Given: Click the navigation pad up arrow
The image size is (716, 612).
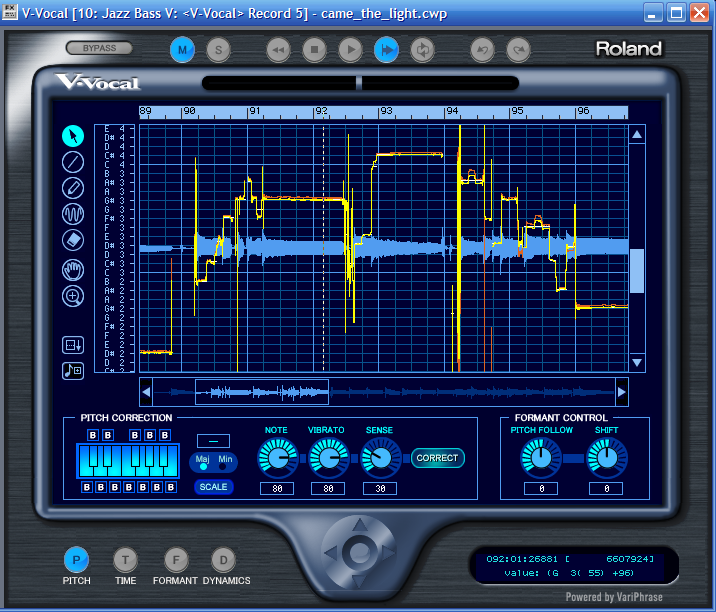Looking at the screenshot, I should (x=360, y=524).
